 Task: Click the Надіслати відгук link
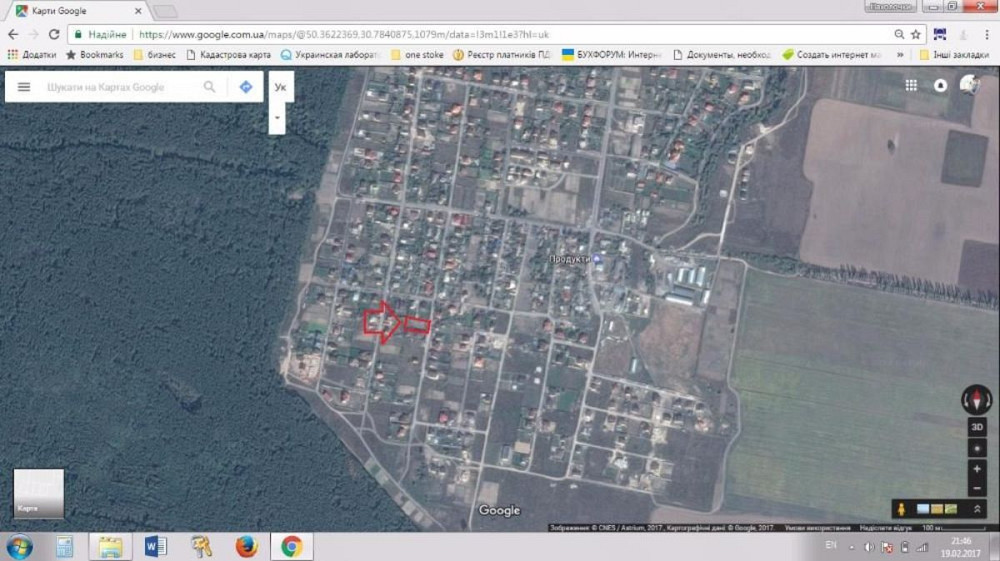883,527
